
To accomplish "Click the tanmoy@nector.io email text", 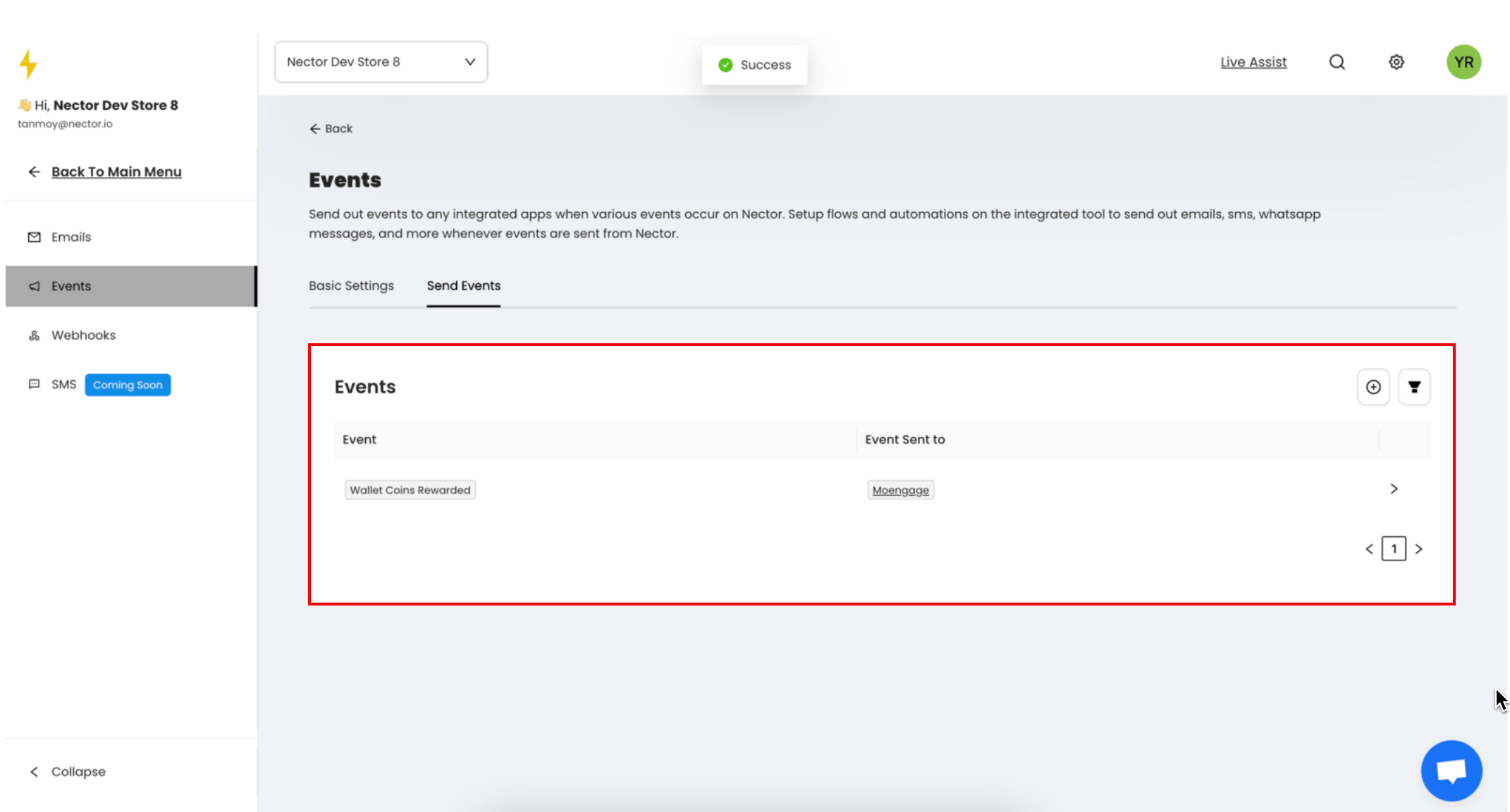I will click(65, 124).
